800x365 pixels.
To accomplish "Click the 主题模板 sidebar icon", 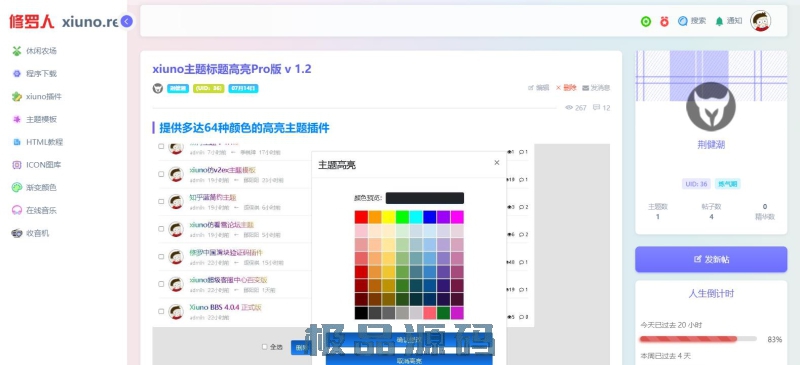I will tap(17, 119).
